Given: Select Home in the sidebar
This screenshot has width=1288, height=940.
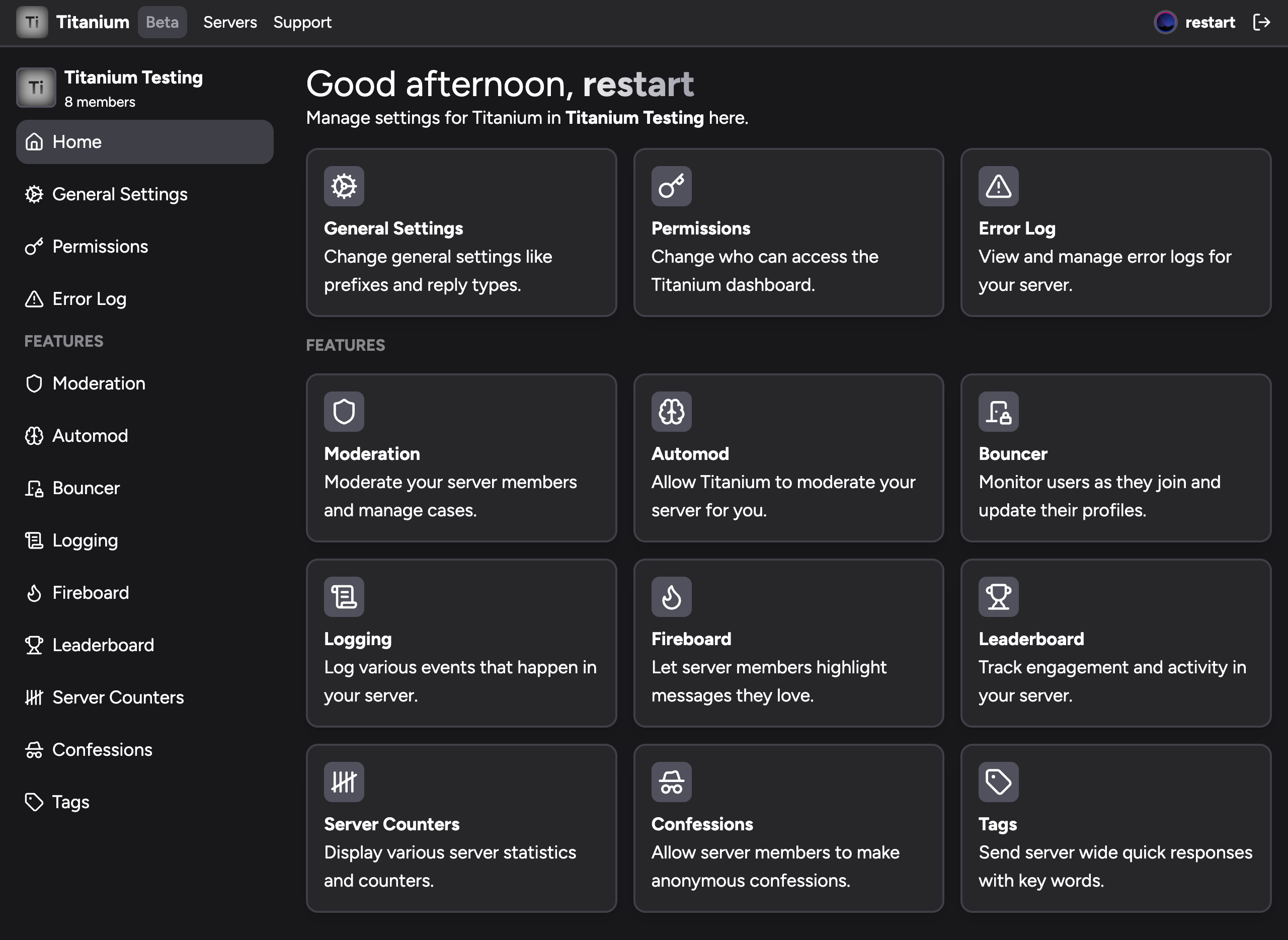Looking at the screenshot, I should click(144, 142).
